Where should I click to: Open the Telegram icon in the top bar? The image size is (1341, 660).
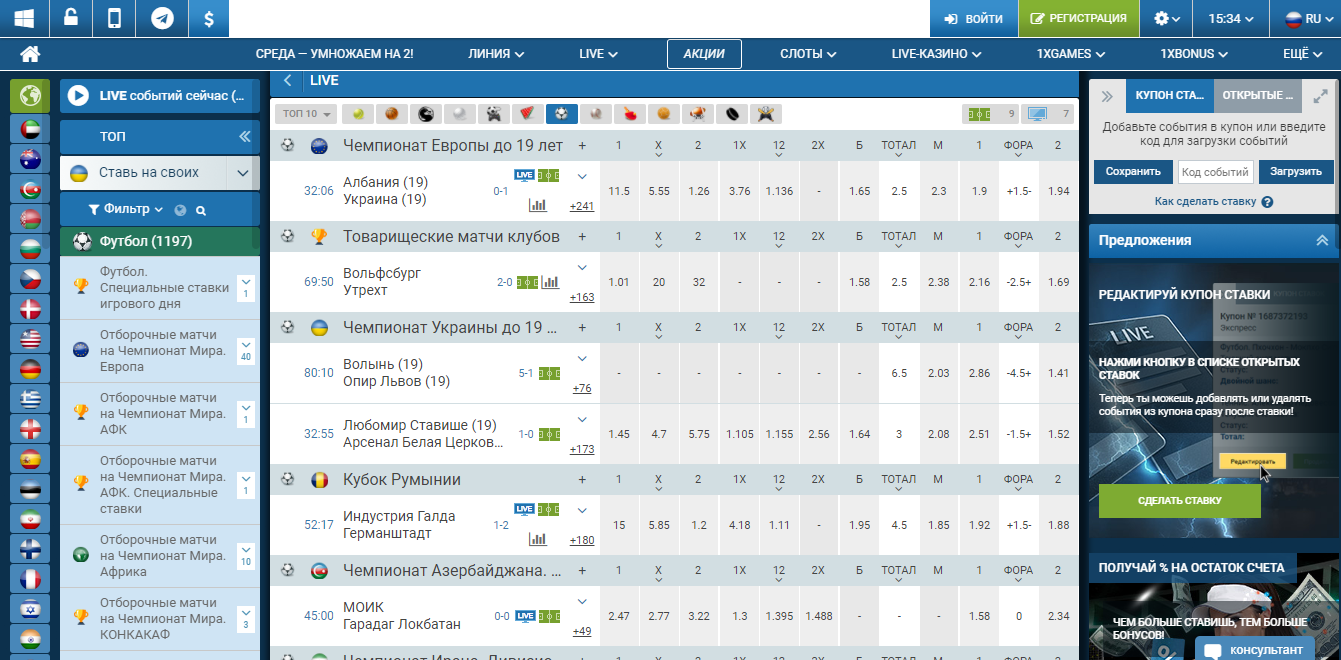162,18
